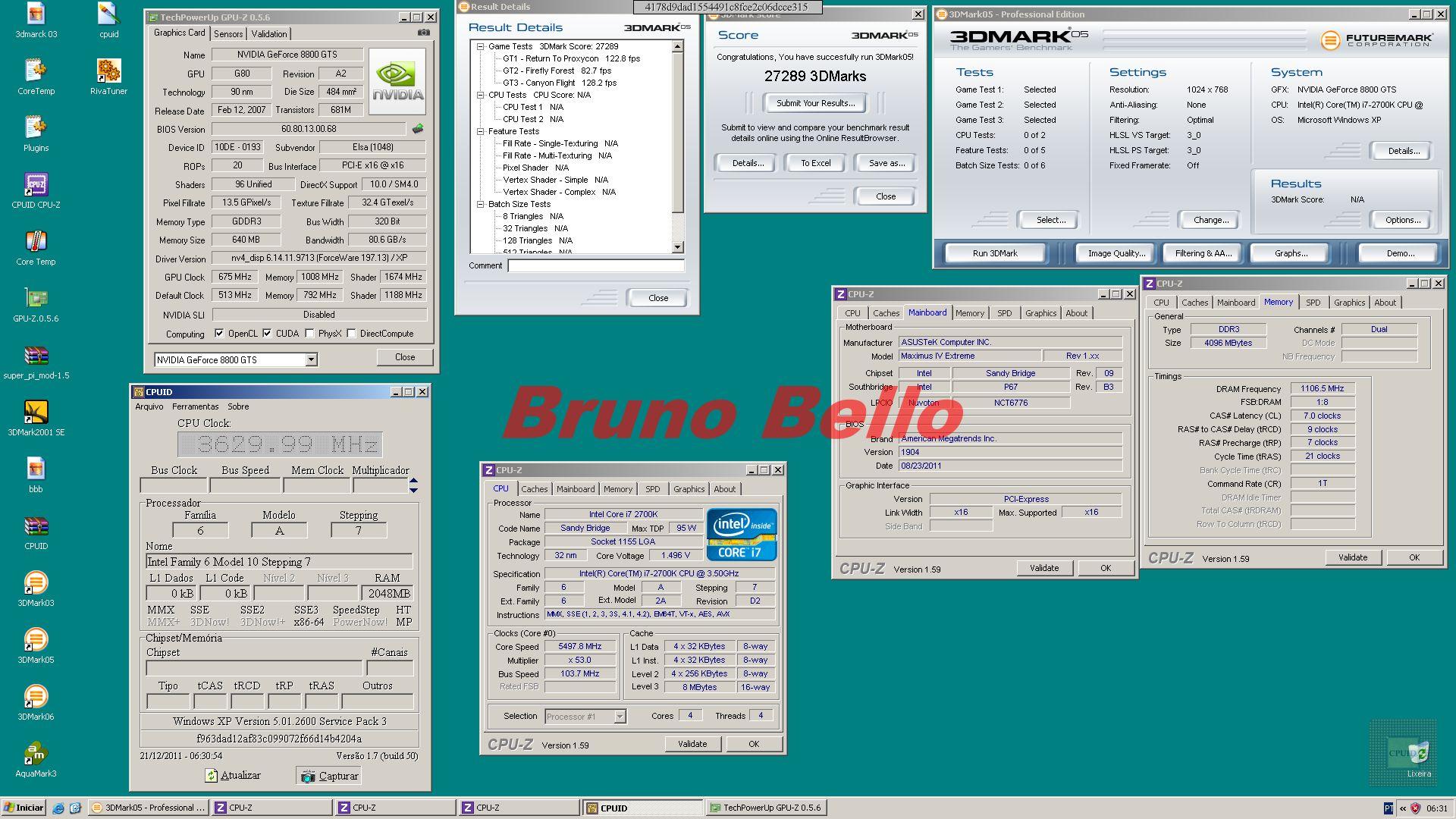Click the Comment input field
Viewport: 1456px width, 819px height.
(x=596, y=265)
